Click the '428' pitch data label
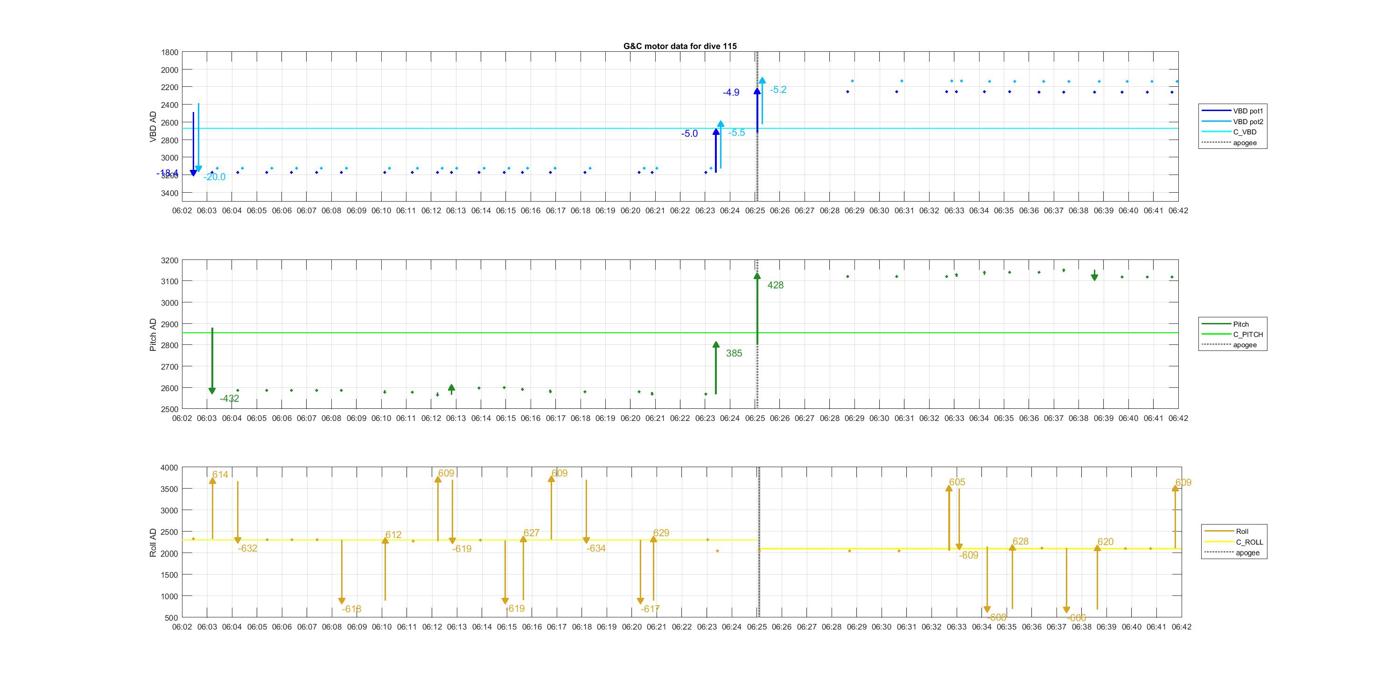The height and width of the screenshot is (693, 1400). tap(775, 285)
